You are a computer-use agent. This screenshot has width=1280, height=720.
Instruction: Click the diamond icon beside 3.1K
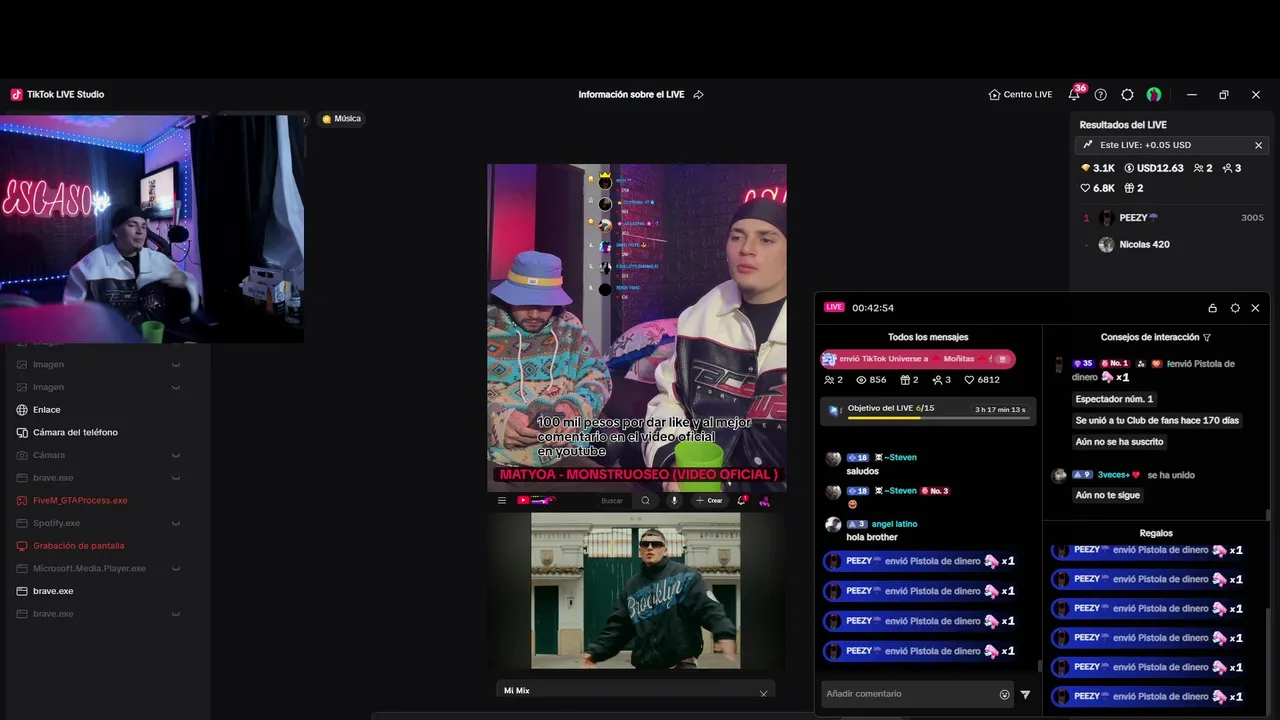(1085, 168)
